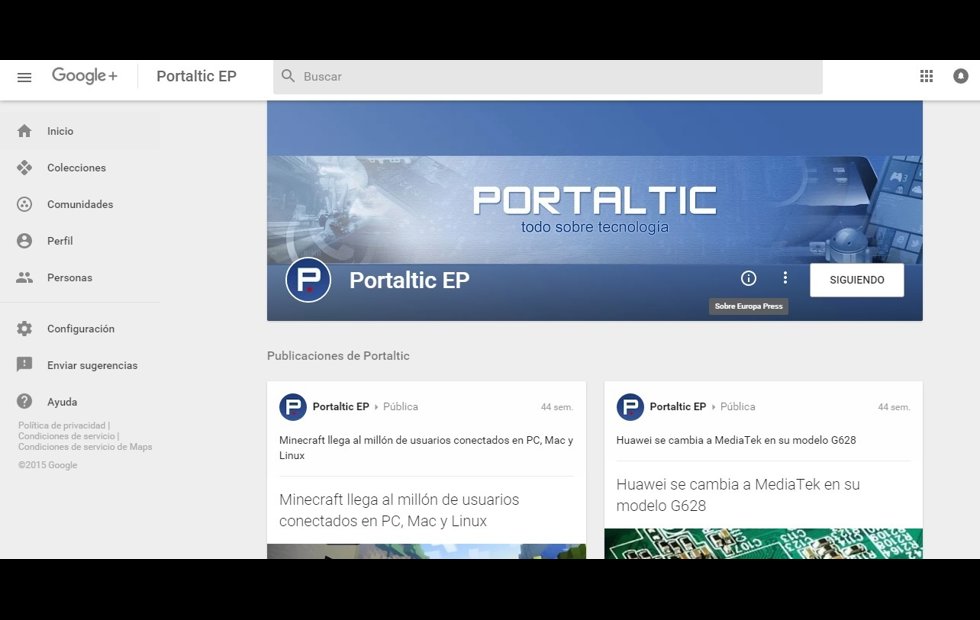Click Enviar sugerencias feedback option

(x=92, y=366)
